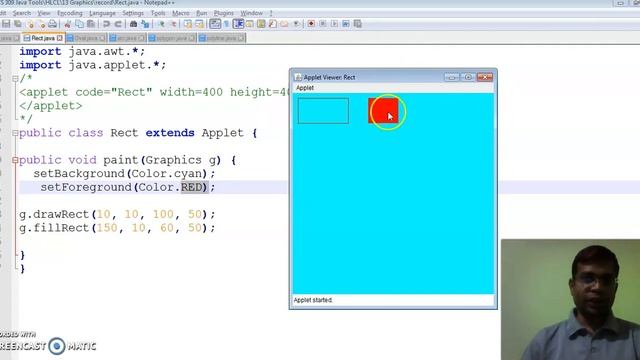
Task: Open the Run menu
Action: [x=202, y=13]
